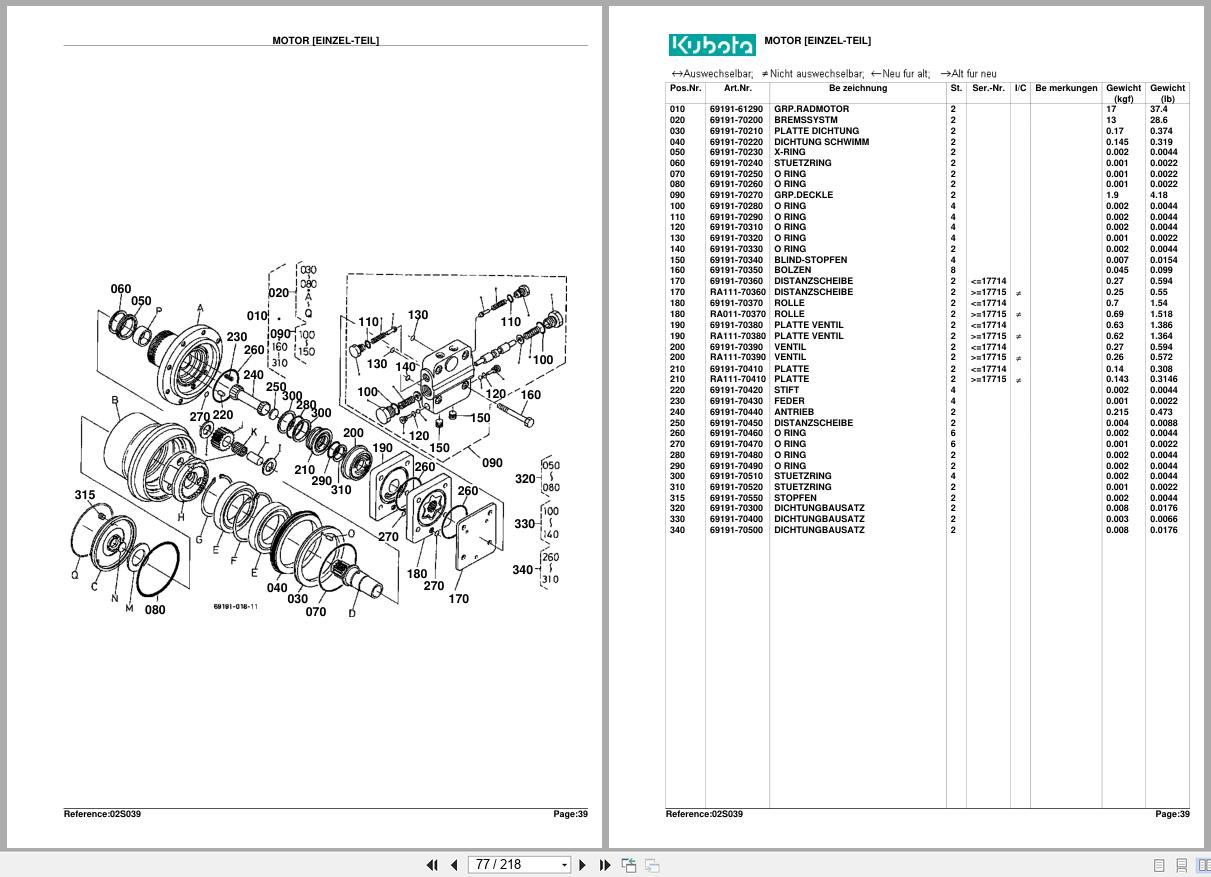Click the Art.Nr. column header
1211x877 pixels.
coord(737,88)
